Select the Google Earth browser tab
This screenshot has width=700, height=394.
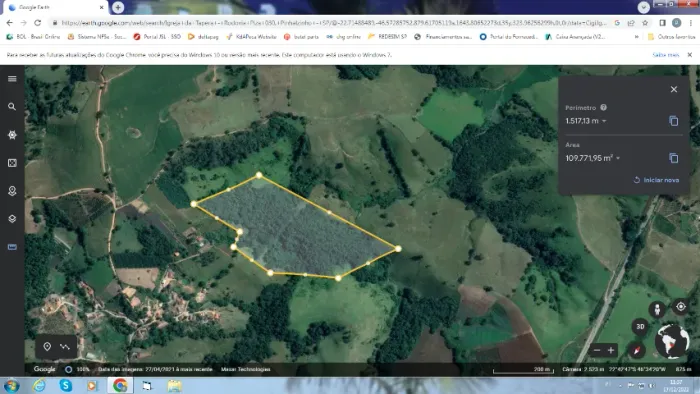(56, 8)
